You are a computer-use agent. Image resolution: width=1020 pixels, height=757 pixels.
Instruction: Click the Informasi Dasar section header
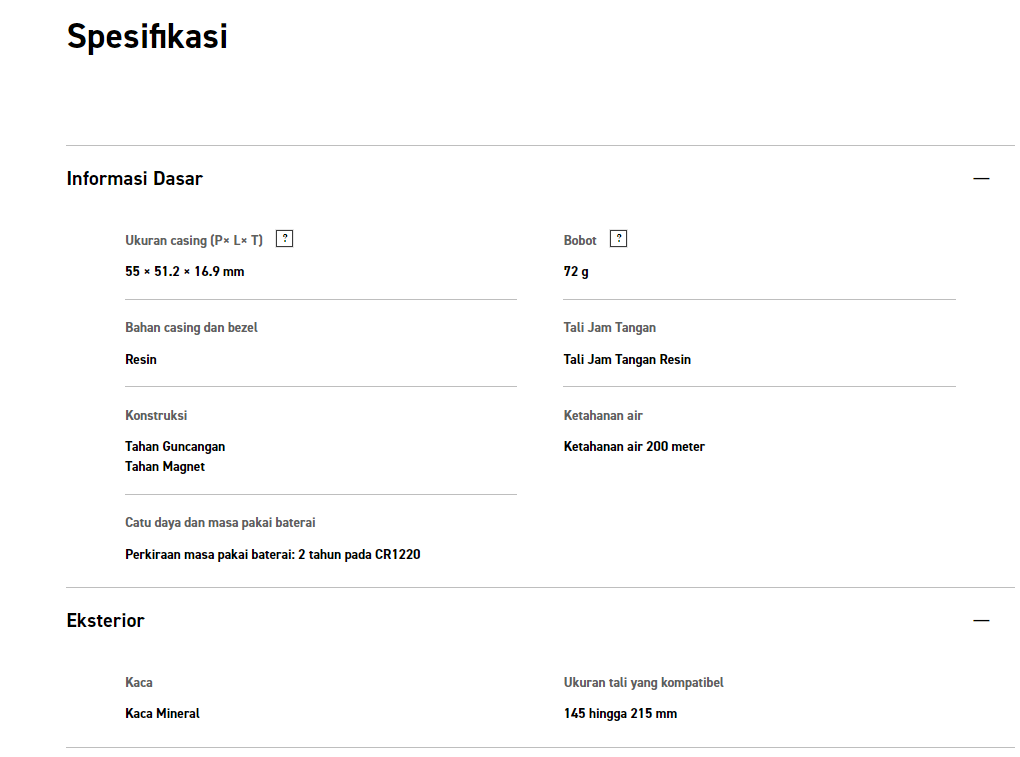[x=135, y=179]
